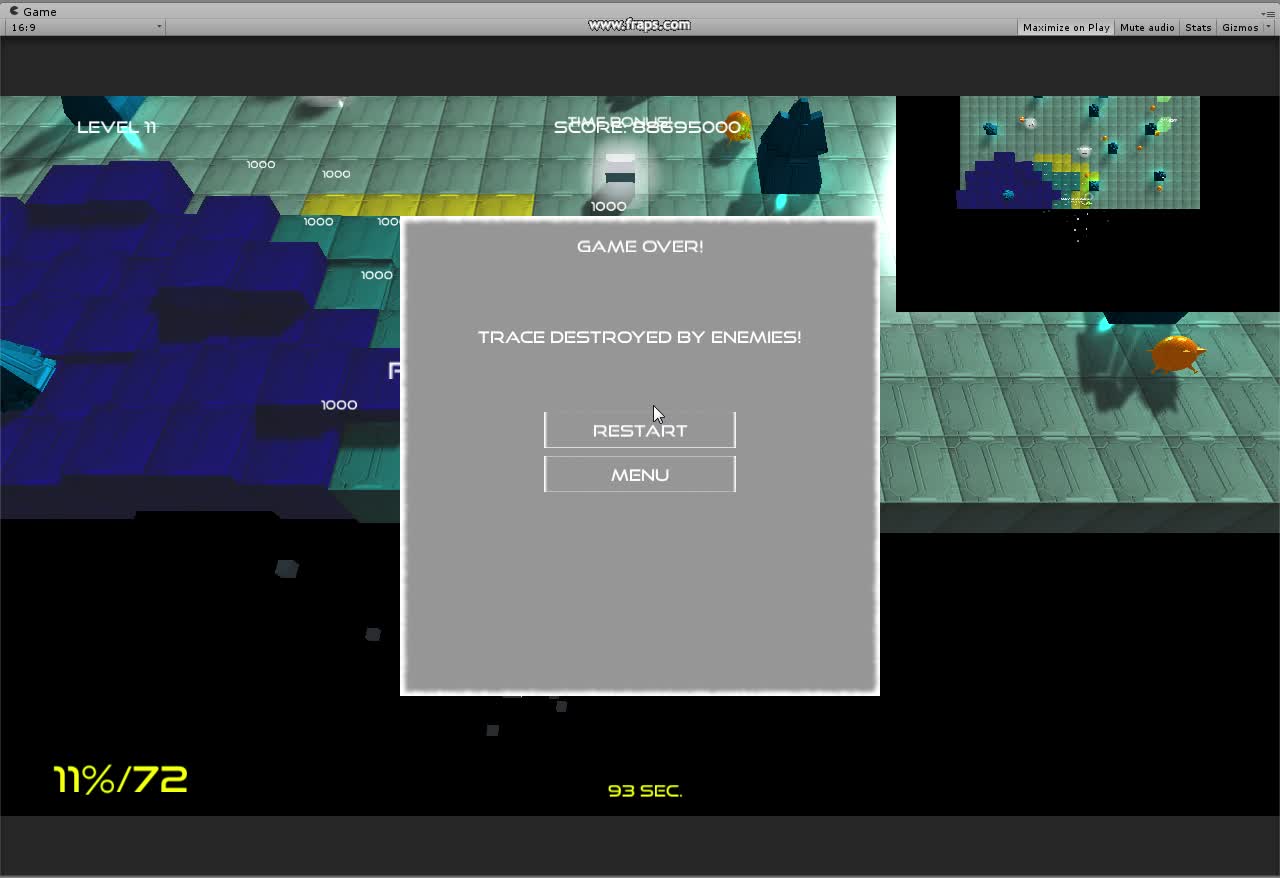Screen dimensions: 1280x878
Task: Open the Game panel options menu
Action: pyautogui.click(x=1270, y=12)
